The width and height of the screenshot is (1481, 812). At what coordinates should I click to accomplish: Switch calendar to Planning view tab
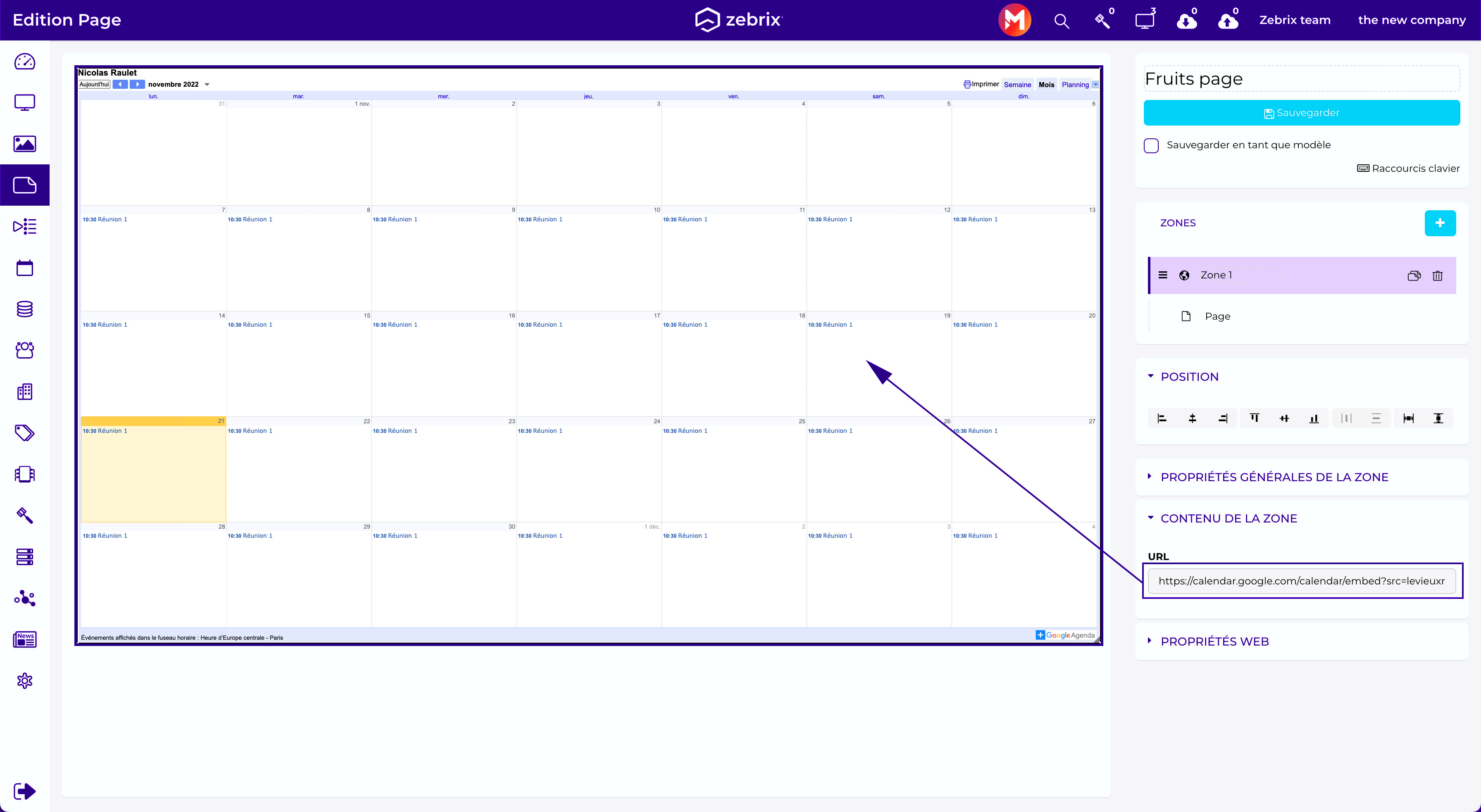(x=1074, y=85)
